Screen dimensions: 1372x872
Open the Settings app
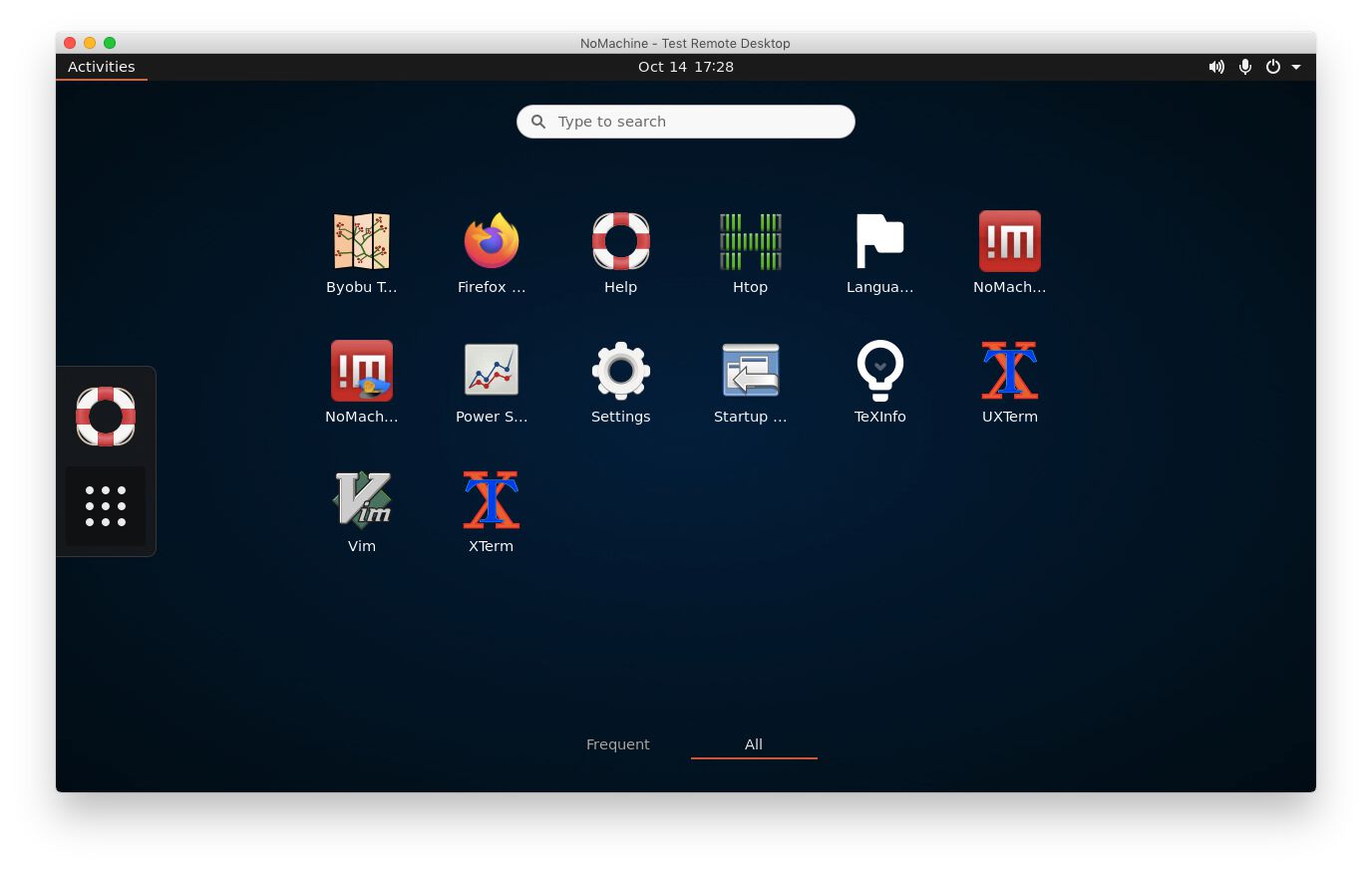(x=620, y=370)
